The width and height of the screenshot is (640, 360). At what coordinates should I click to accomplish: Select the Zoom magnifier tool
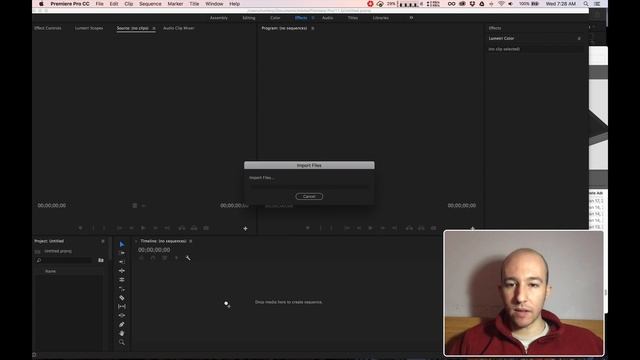coord(122,342)
